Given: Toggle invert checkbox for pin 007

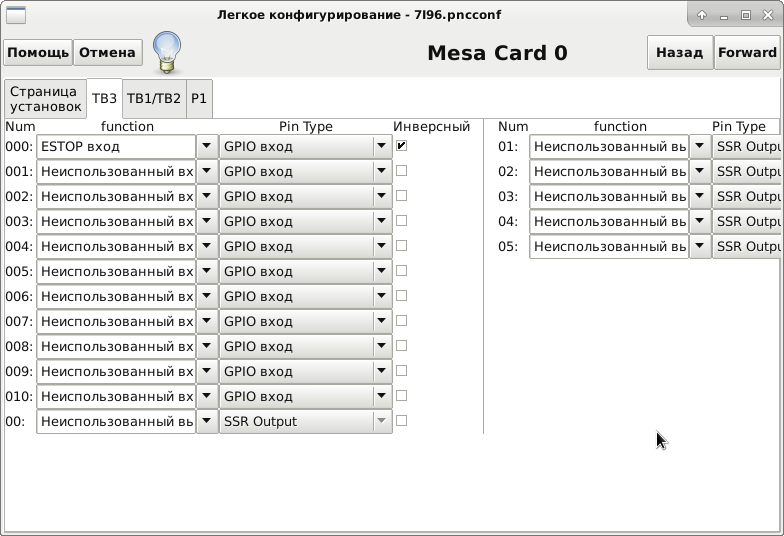Looking at the screenshot, I should click(401, 320).
